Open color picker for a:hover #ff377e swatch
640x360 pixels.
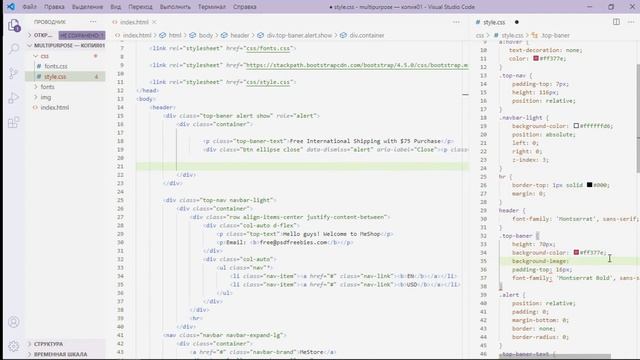pyautogui.click(x=536, y=58)
